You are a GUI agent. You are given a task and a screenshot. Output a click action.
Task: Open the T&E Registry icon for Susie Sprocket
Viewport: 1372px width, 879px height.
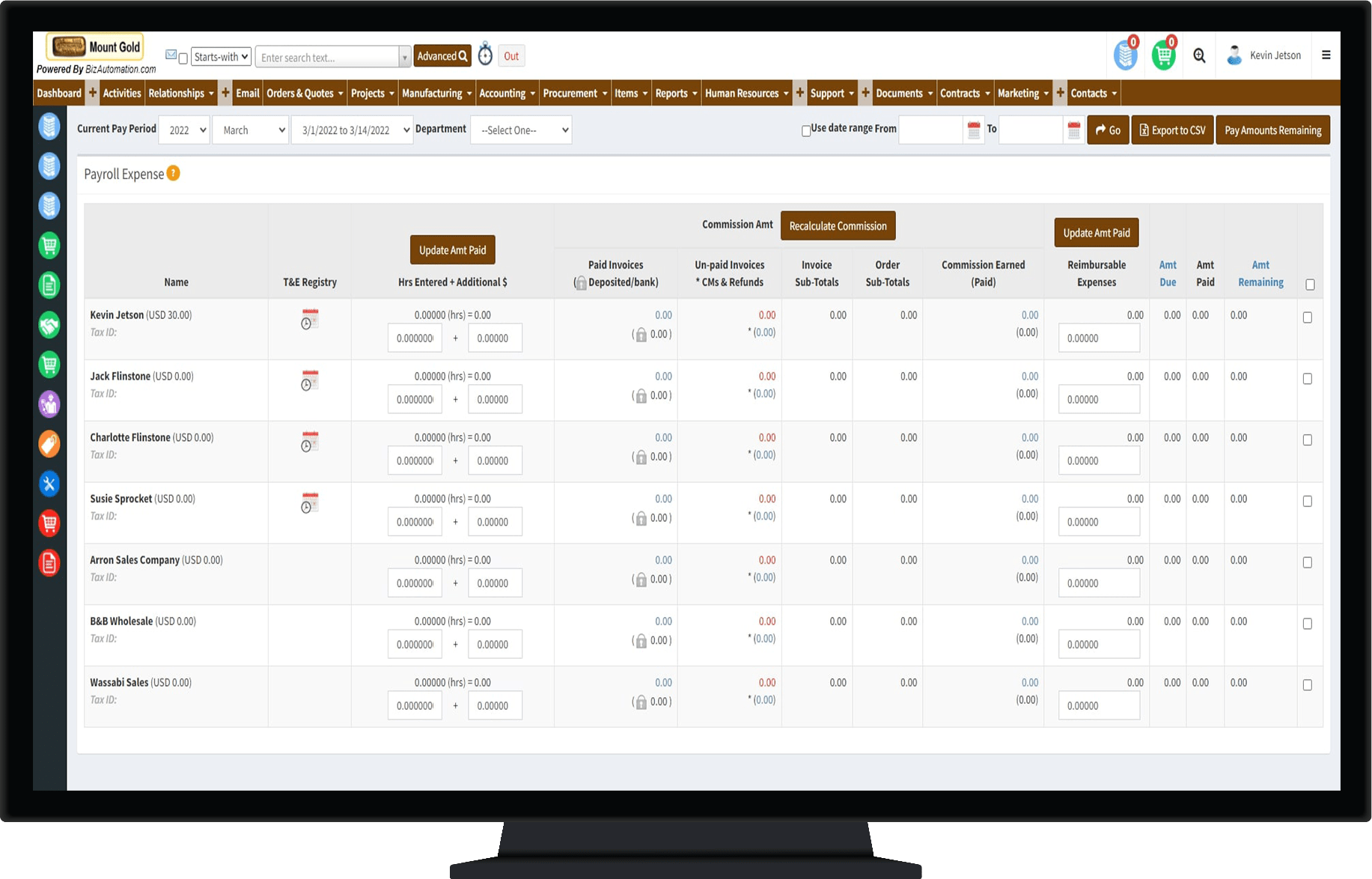(309, 503)
